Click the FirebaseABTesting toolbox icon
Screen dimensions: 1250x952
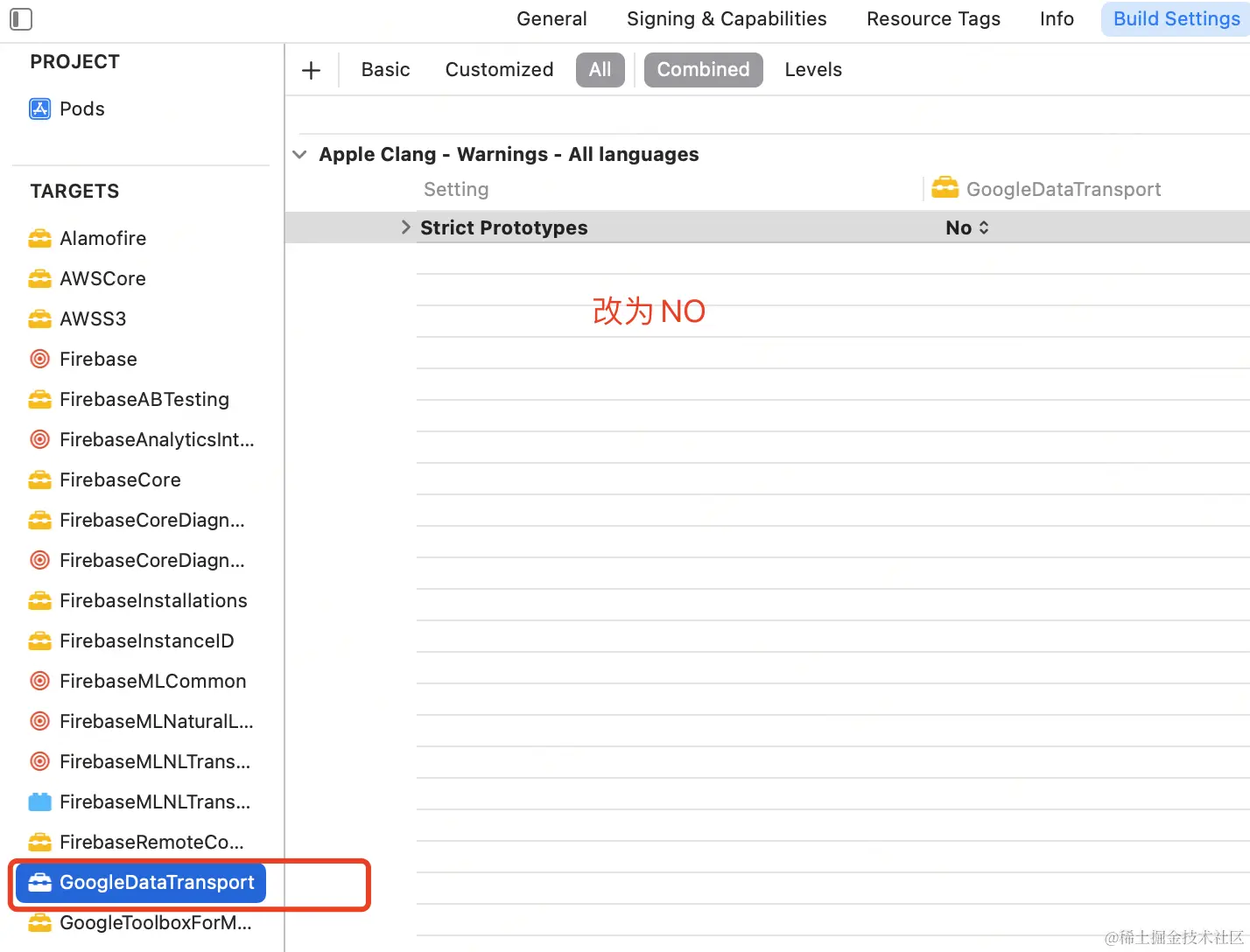pyautogui.click(x=40, y=399)
